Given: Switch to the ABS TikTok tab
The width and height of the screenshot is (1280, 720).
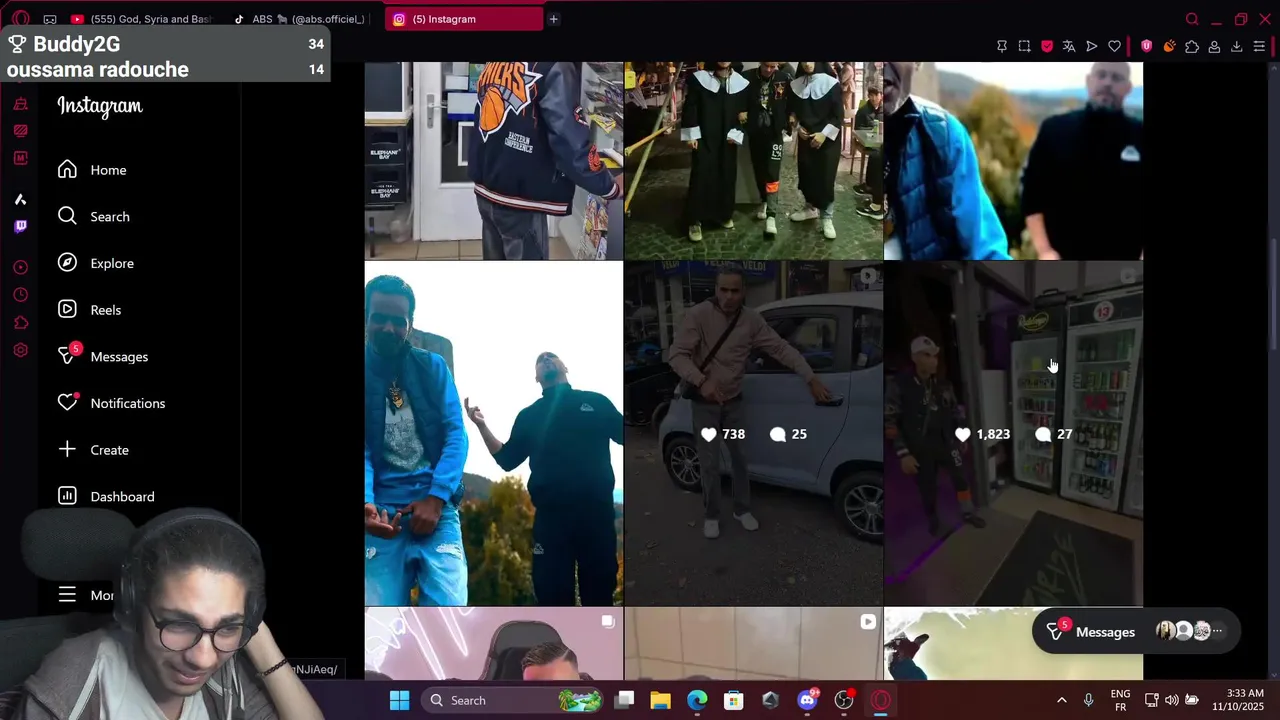Looking at the screenshot, I should tap(300, 19).
